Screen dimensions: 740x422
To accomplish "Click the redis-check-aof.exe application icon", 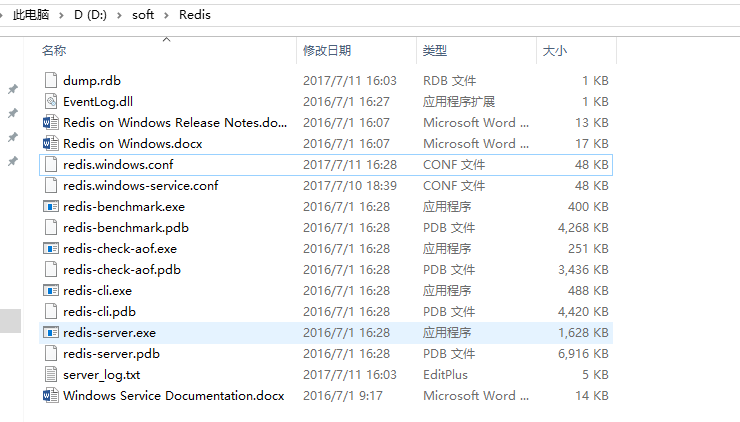I will 51,249.
